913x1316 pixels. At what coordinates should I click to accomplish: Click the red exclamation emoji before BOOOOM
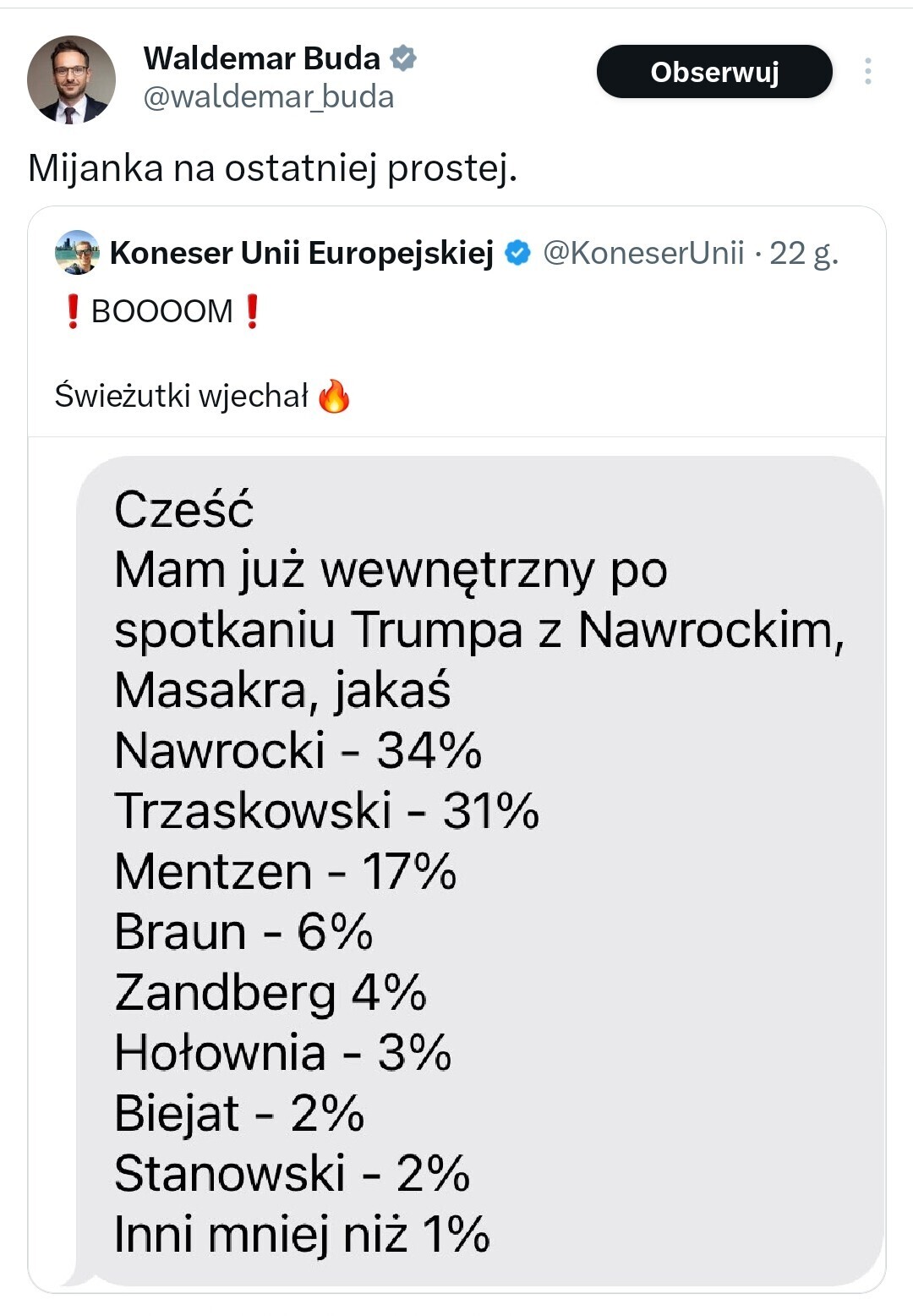click(x=73, y=311)
